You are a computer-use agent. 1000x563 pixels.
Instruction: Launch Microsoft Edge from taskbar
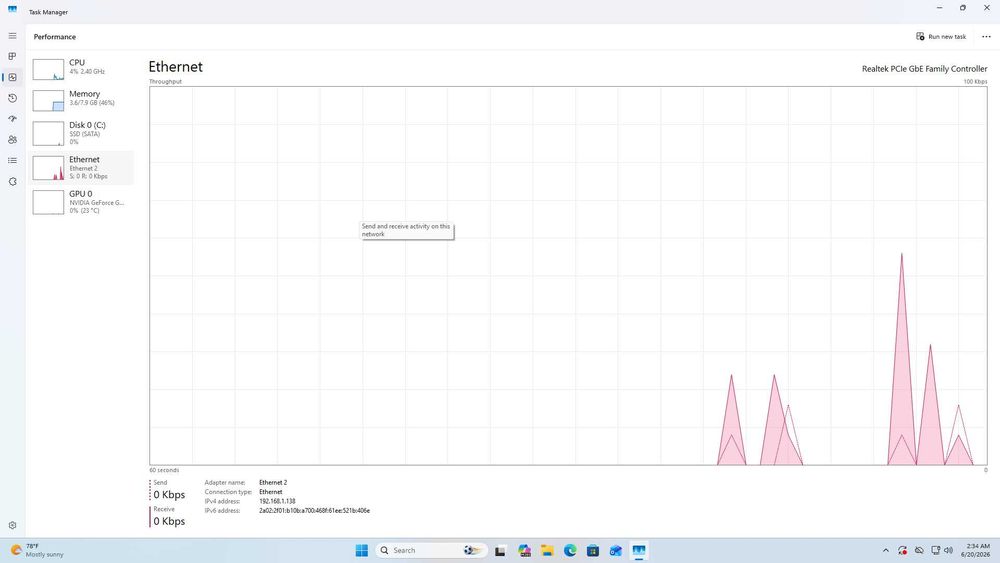click(570, 550)
